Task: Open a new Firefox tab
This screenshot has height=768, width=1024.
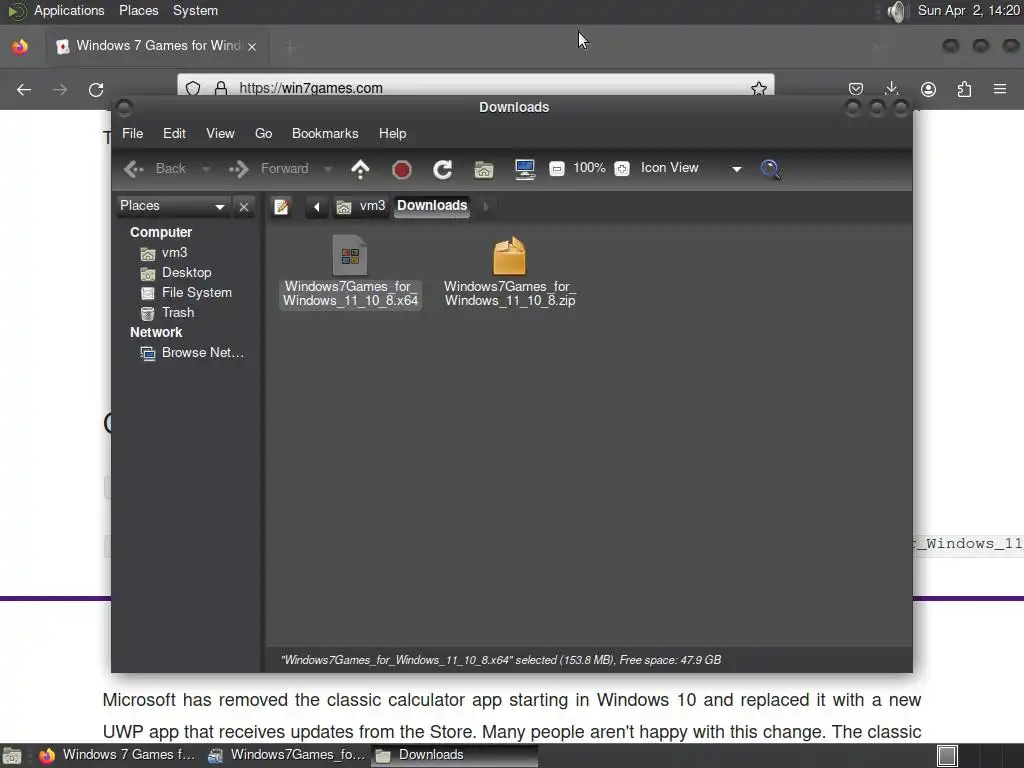Action: point(291,46)
